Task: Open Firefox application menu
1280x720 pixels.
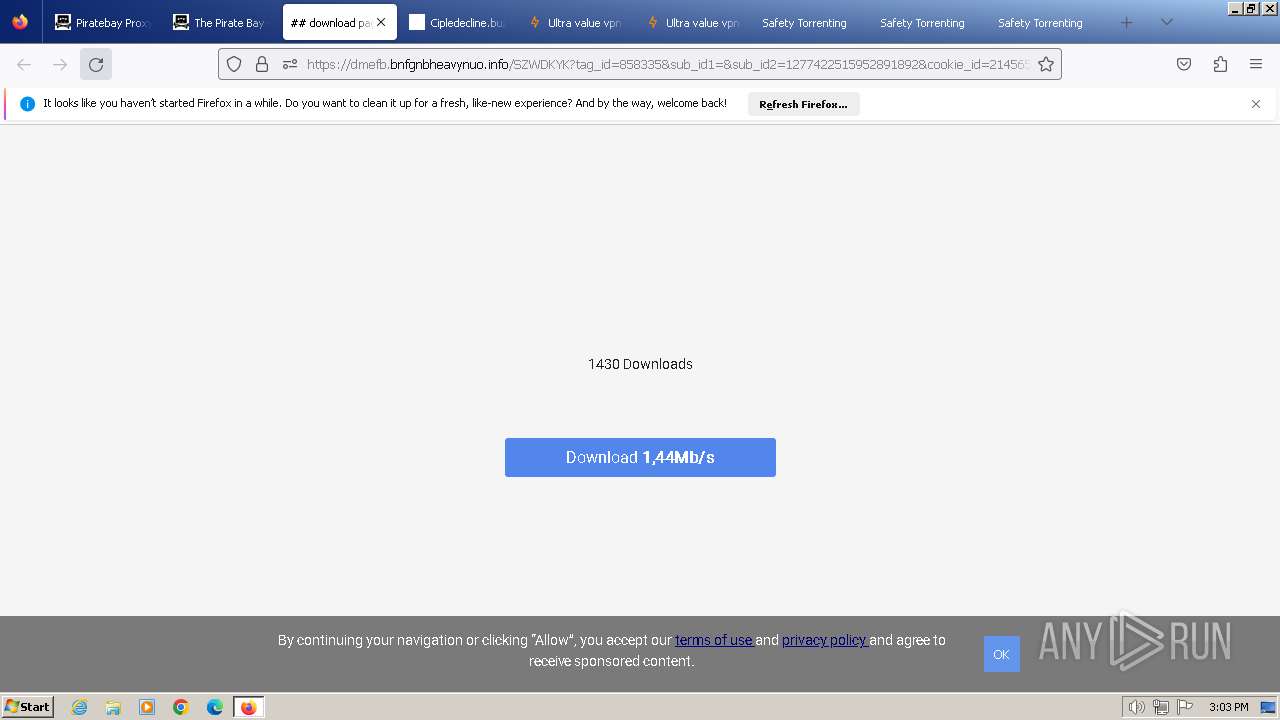Action: point(1256,64)
